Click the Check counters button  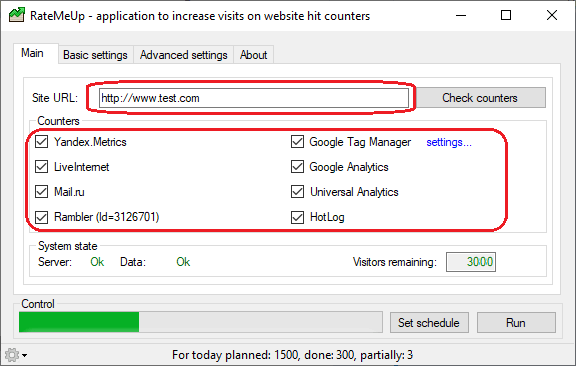tap(480, 98)
